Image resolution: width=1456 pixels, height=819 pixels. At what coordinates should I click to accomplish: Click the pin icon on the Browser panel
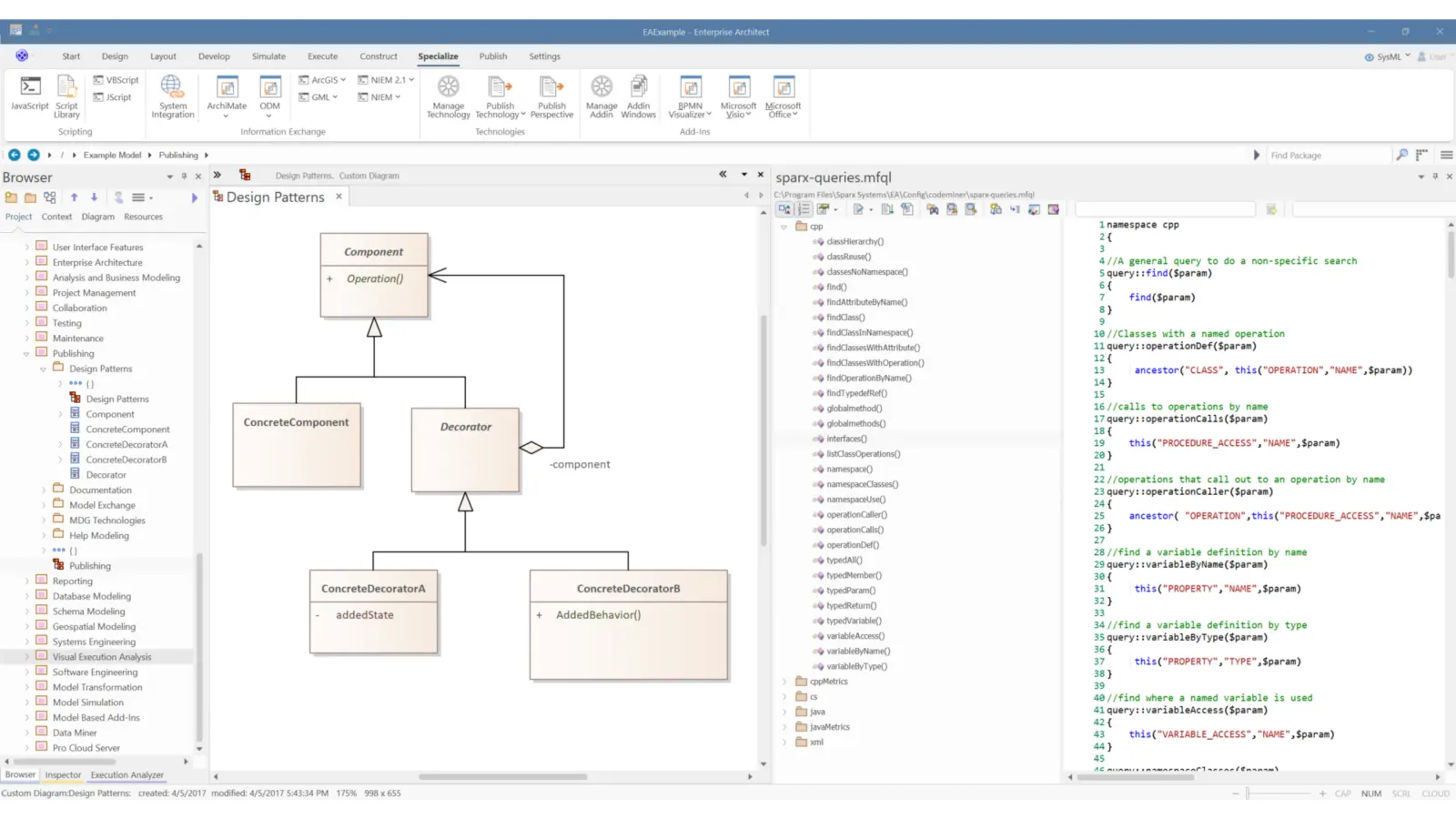(x=185, y=177)
